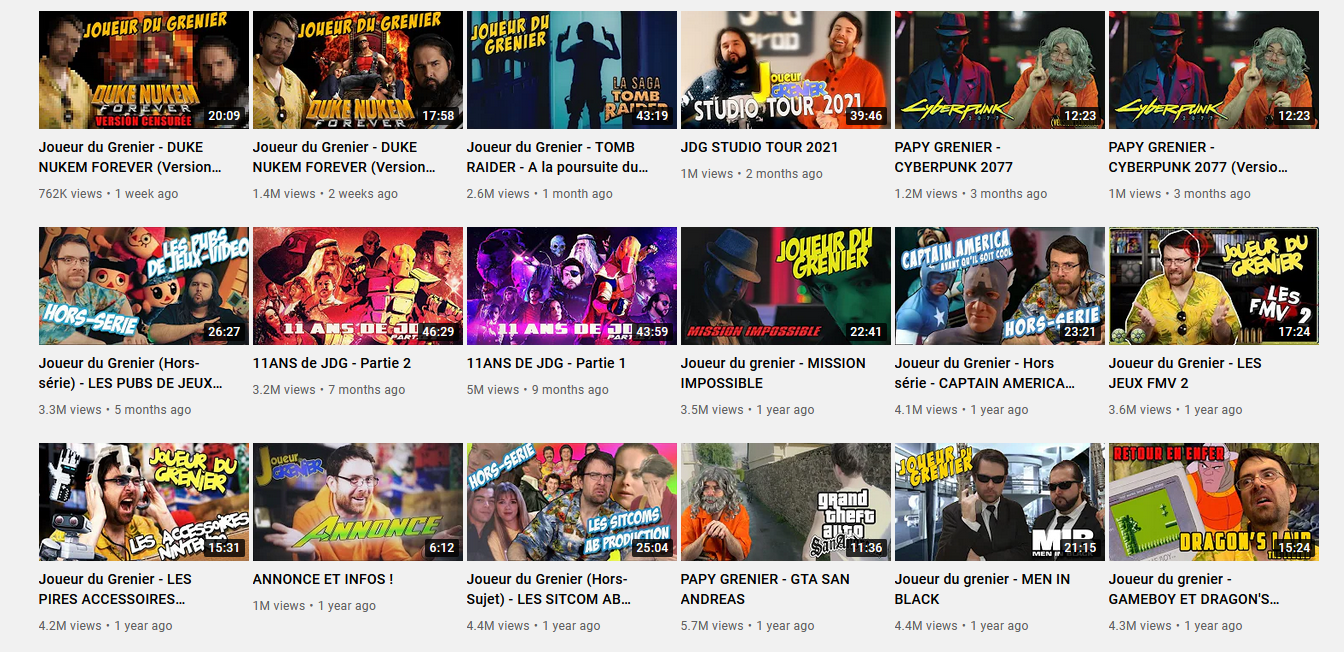The height and width of the screenshot is (652, 1344).
Task: Open the Duke Nukem Forever thumbnail lasting 17:58
Action: coord(358,70)
